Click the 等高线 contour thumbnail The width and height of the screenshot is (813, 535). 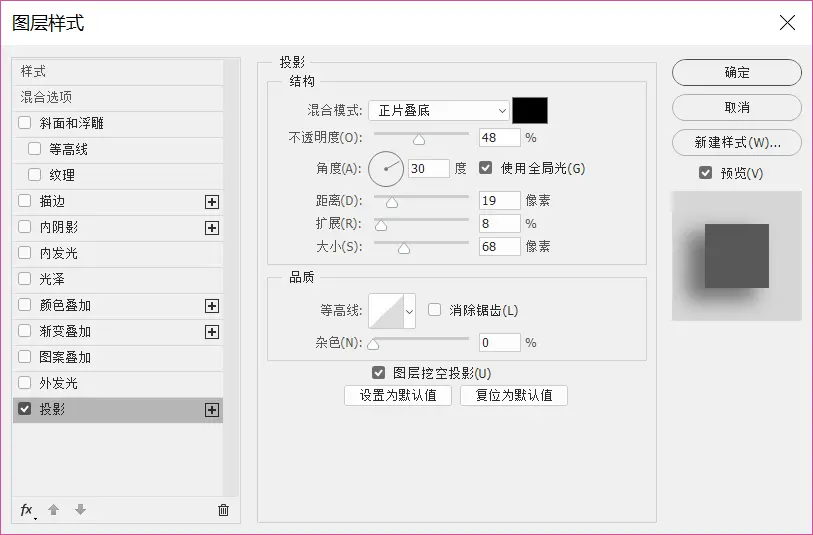click(386, 311)
